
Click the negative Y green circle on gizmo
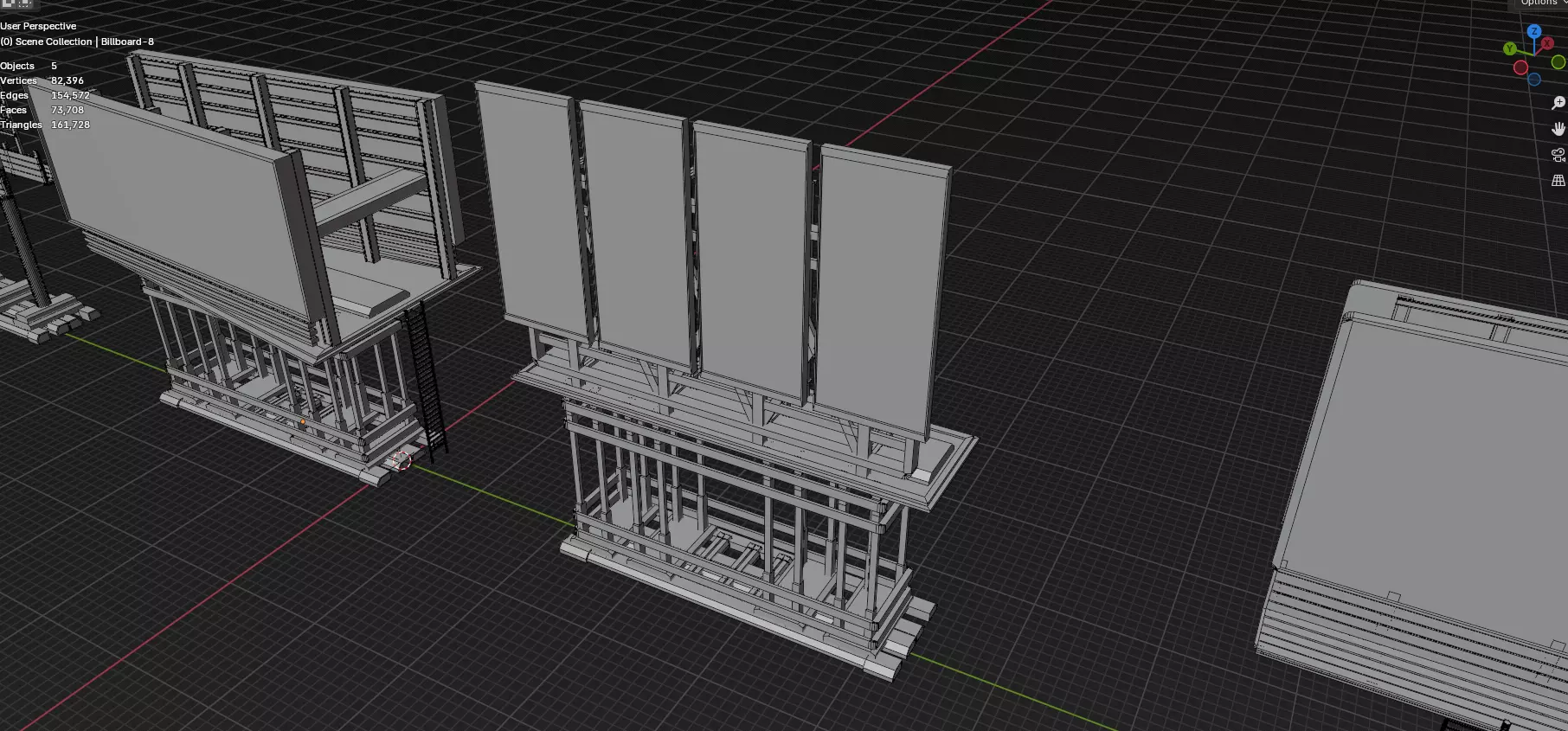tap(1558, 62)
